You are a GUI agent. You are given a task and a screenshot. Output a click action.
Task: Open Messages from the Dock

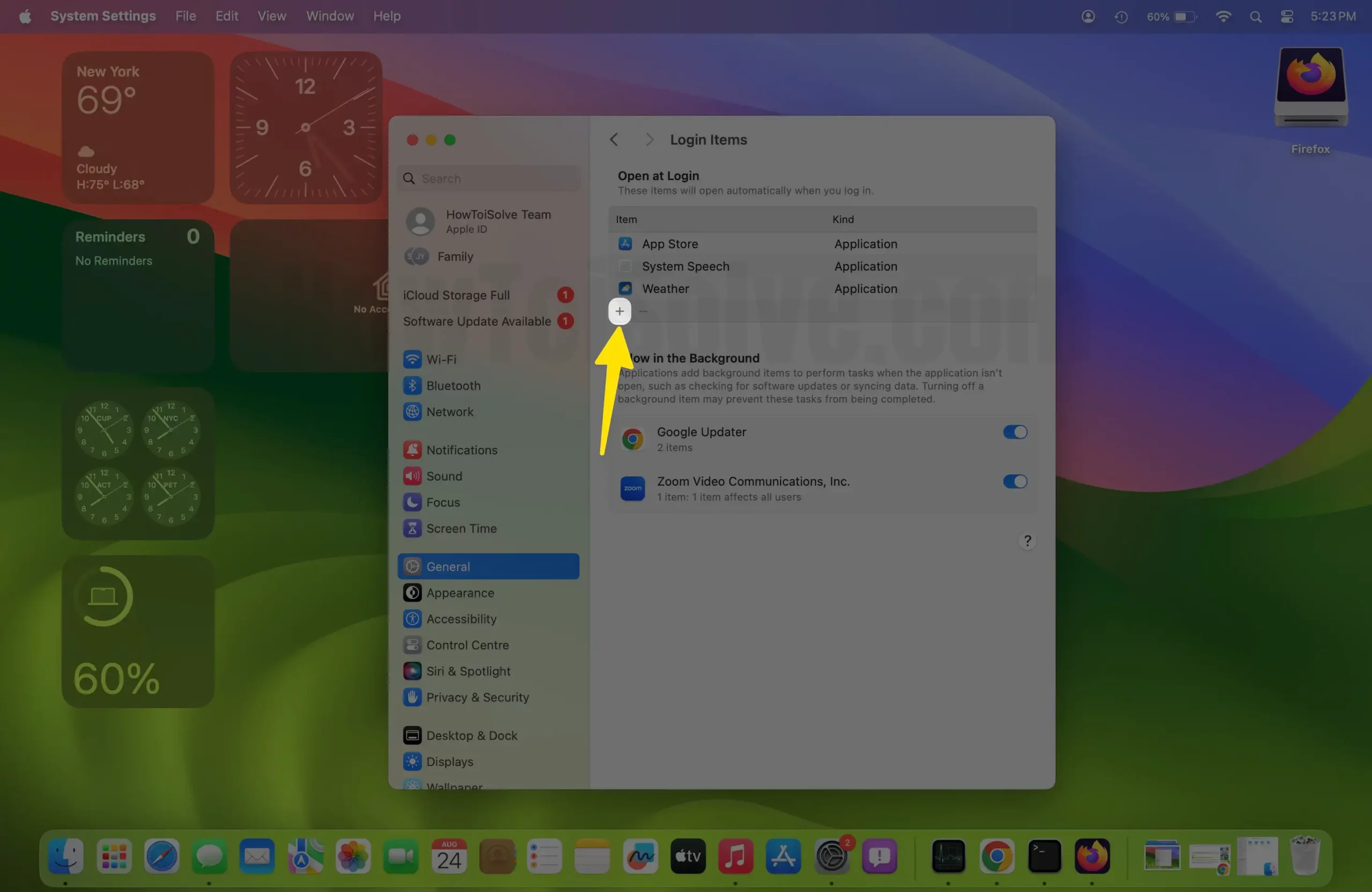[209, 856]
